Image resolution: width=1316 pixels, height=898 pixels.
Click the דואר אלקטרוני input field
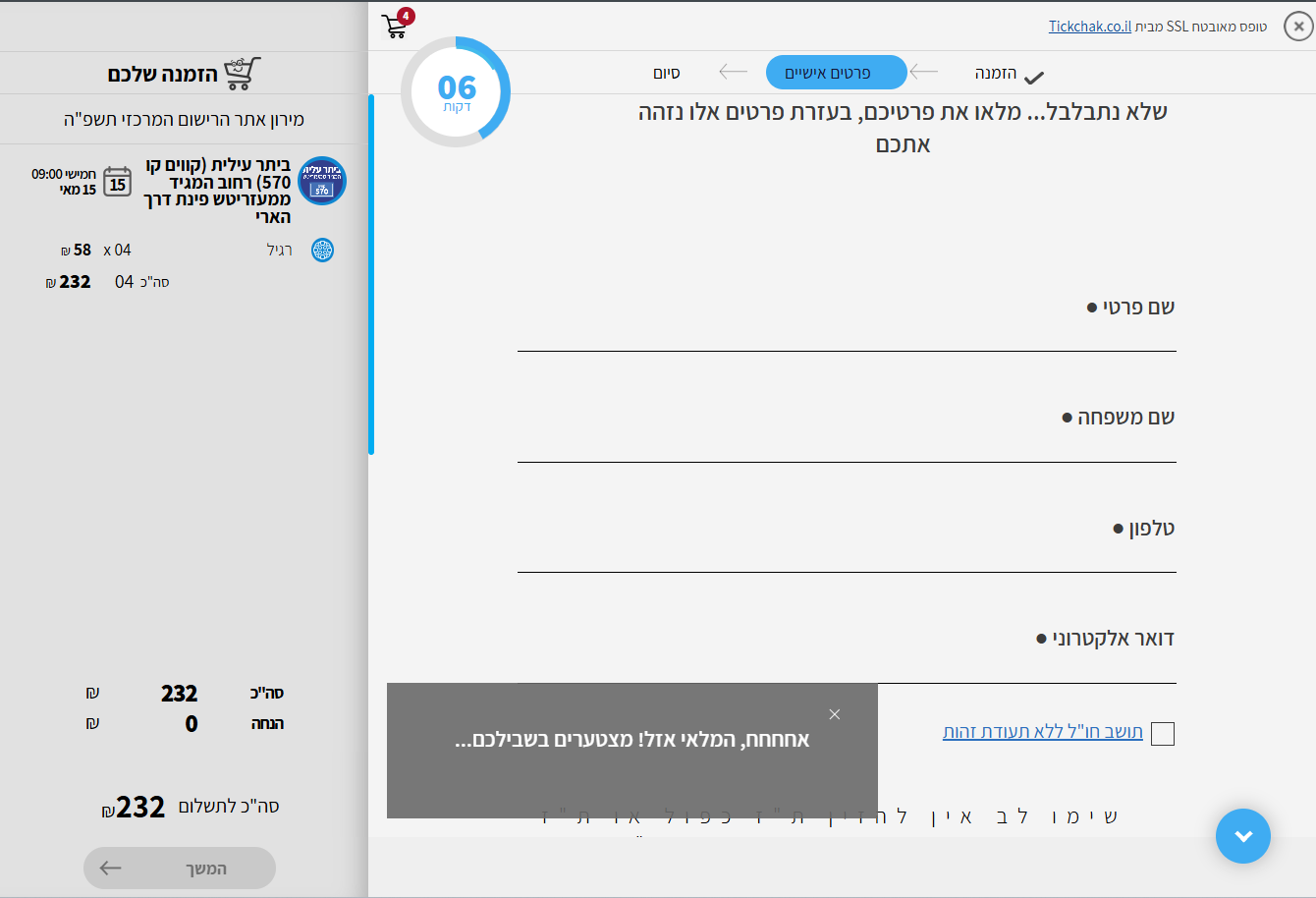pyautogui.click(x=847, y=668)
